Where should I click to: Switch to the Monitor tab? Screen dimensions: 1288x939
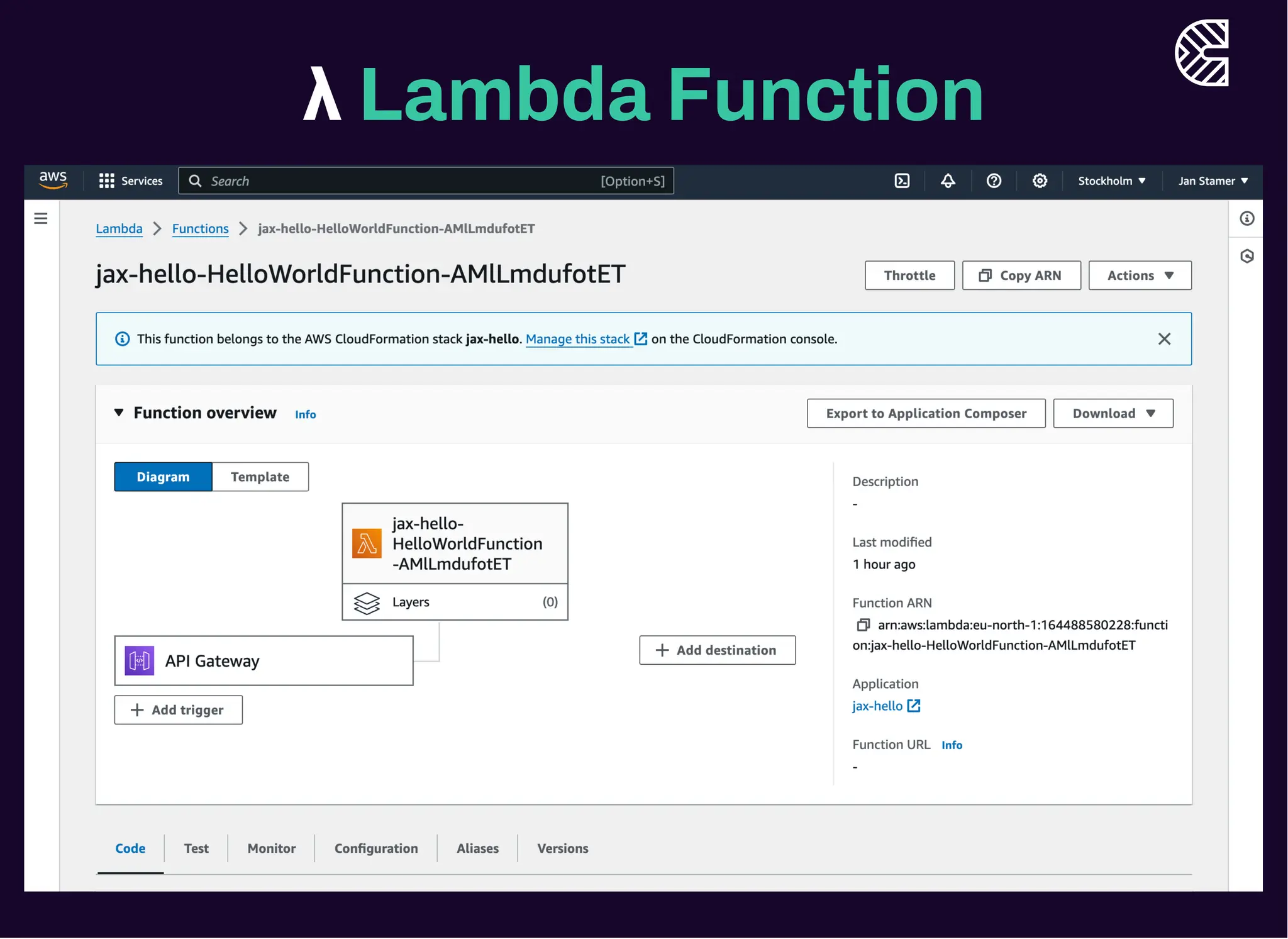pyautogui.click(x=271, y=848)
